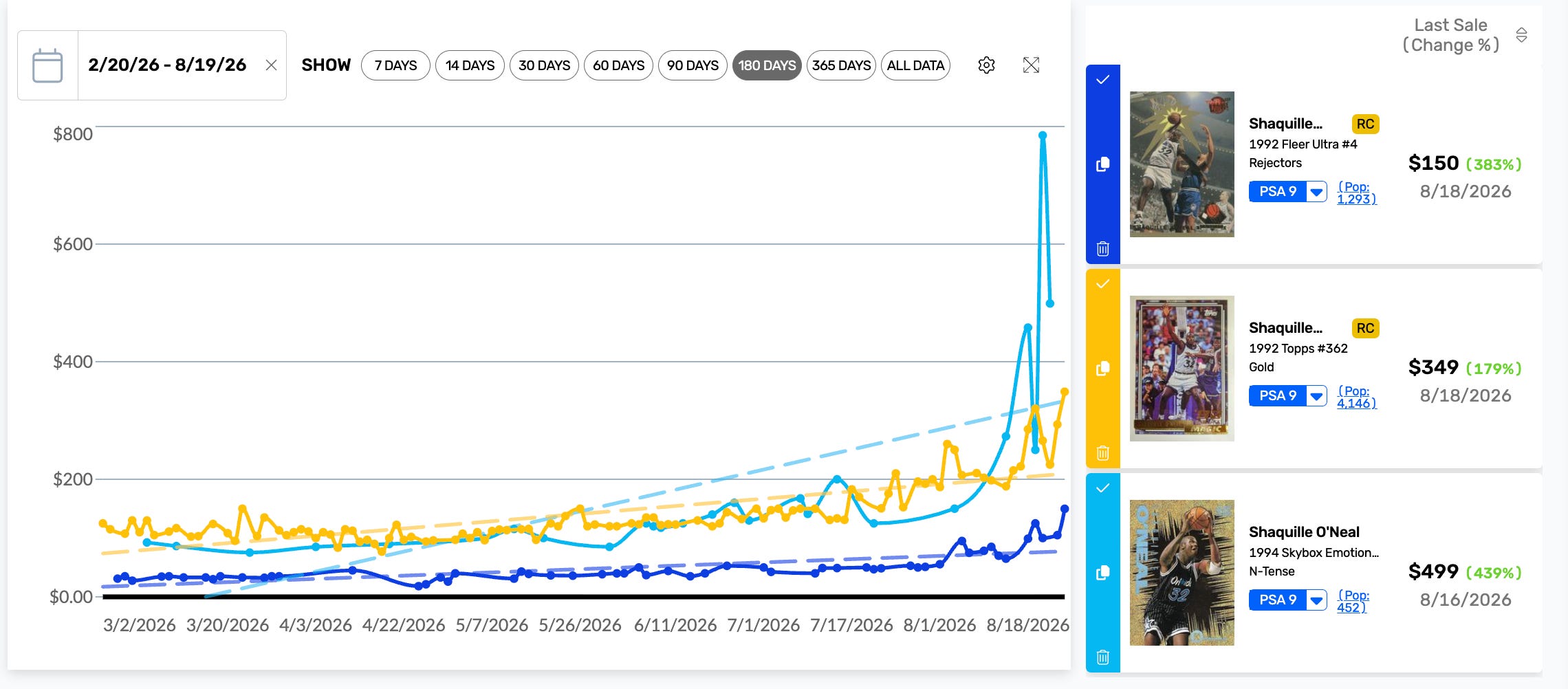Viewport: 1568px width, 689px height.
Task: Open PSA 9 grade dropdown for Fleer Ultra
Action: coord(1316,191)
